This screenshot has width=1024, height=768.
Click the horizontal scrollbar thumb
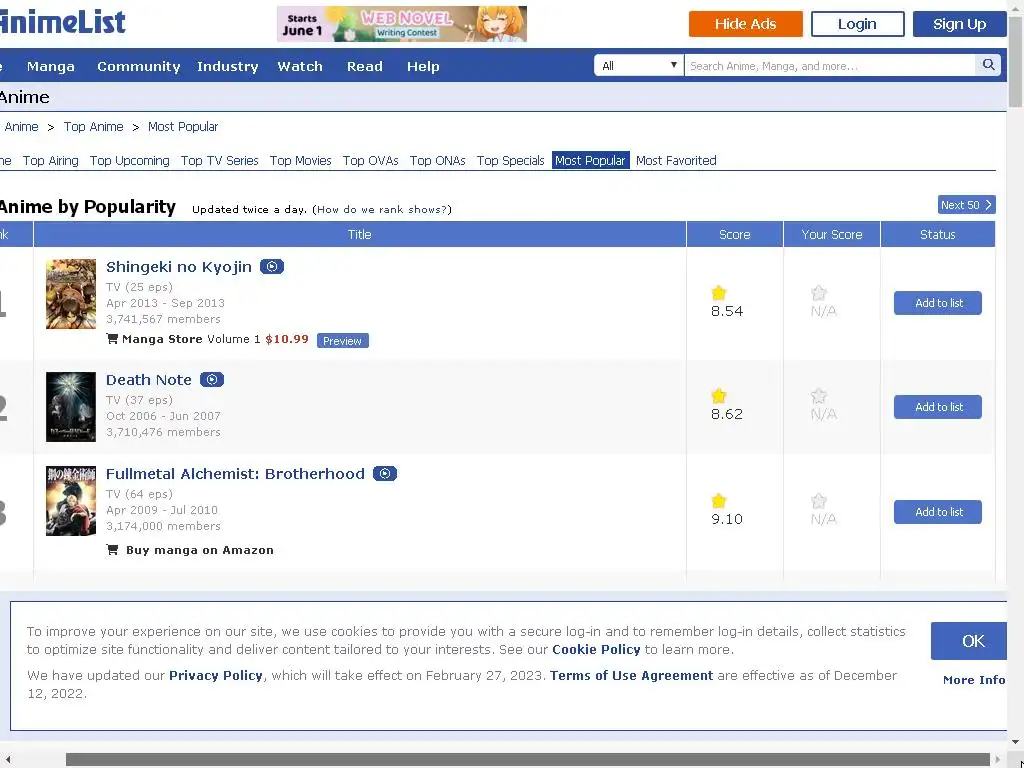(528, 759)
